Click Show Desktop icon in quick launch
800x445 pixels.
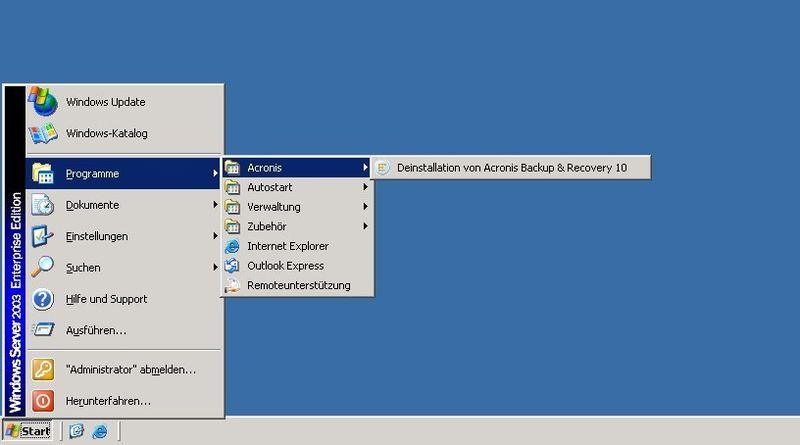[77, 431]
